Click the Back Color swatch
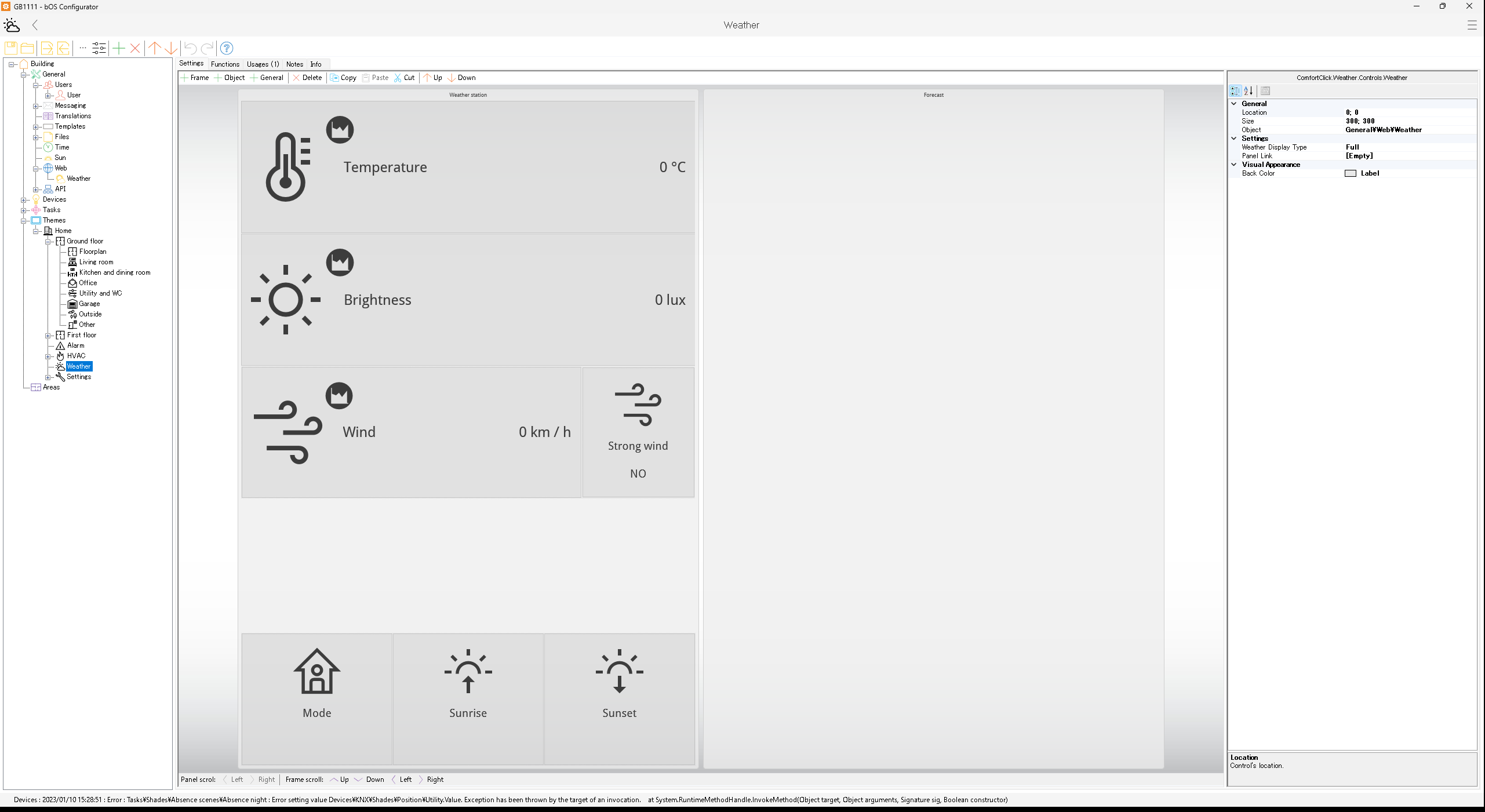 [1350, 173]
